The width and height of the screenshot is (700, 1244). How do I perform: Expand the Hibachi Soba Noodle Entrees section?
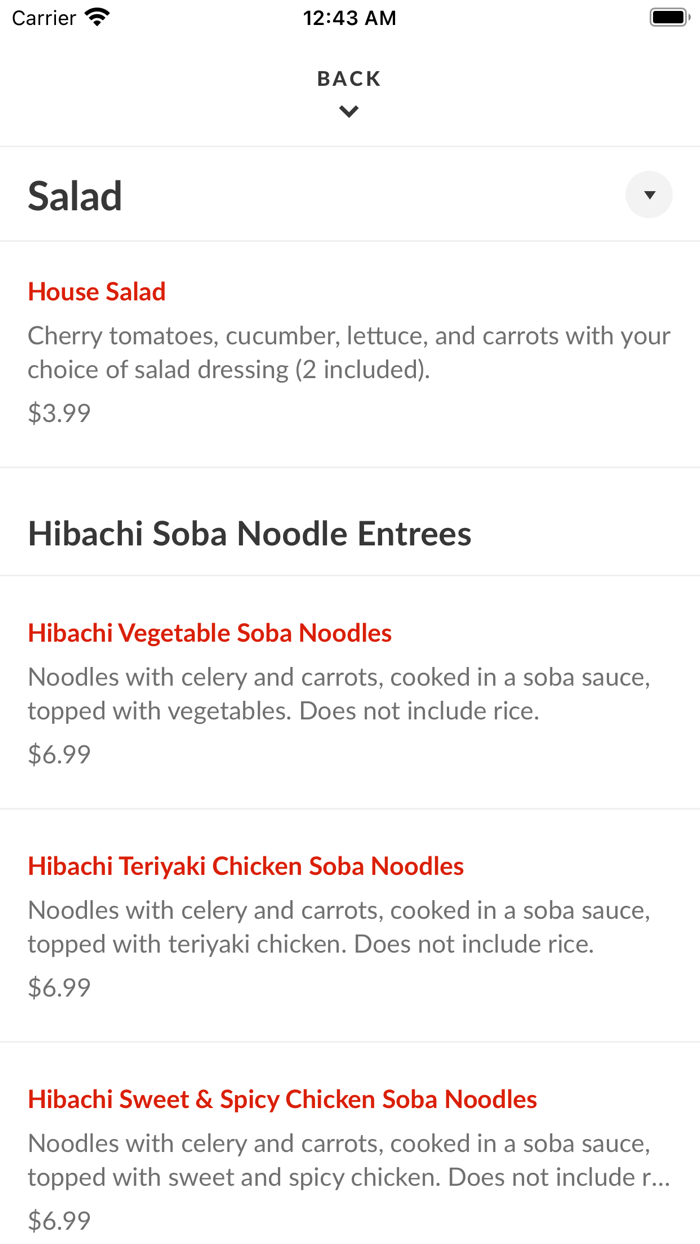(250, 533)
